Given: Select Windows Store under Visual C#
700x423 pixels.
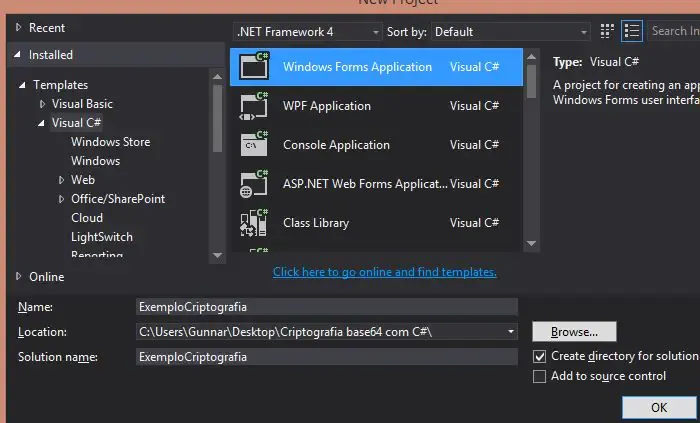Looking at the screenshot, I should point(110,142).
